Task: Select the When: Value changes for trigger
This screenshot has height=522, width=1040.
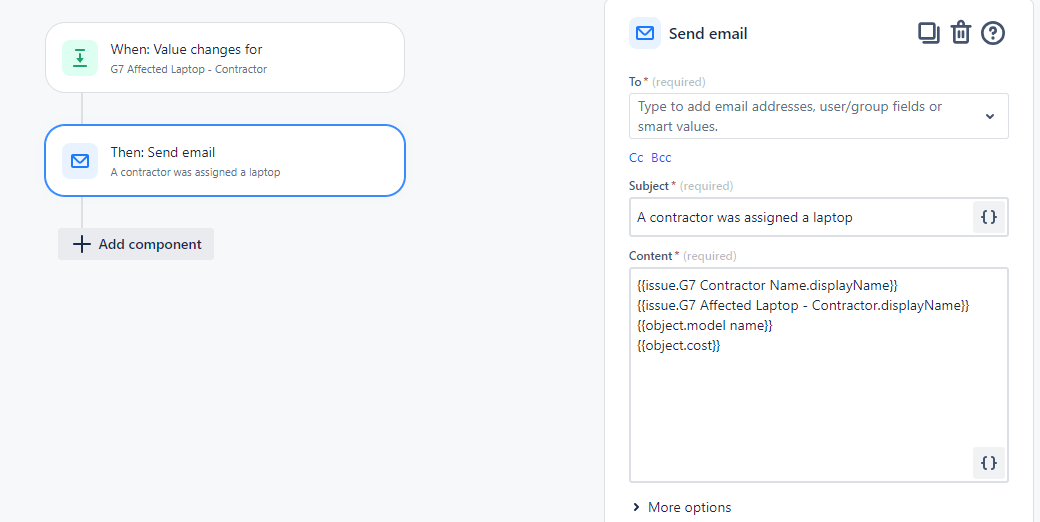Action: tap(225, 58)
